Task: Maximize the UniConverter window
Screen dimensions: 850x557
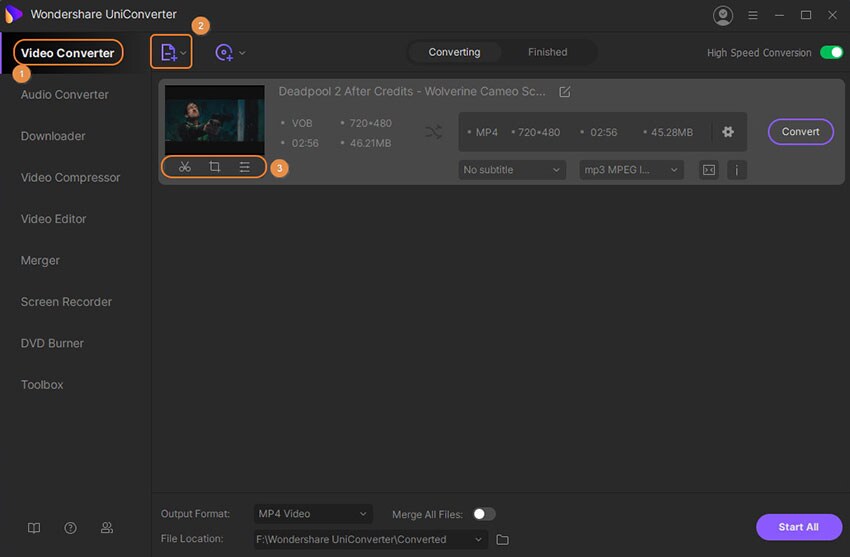Action: (806, 15)
